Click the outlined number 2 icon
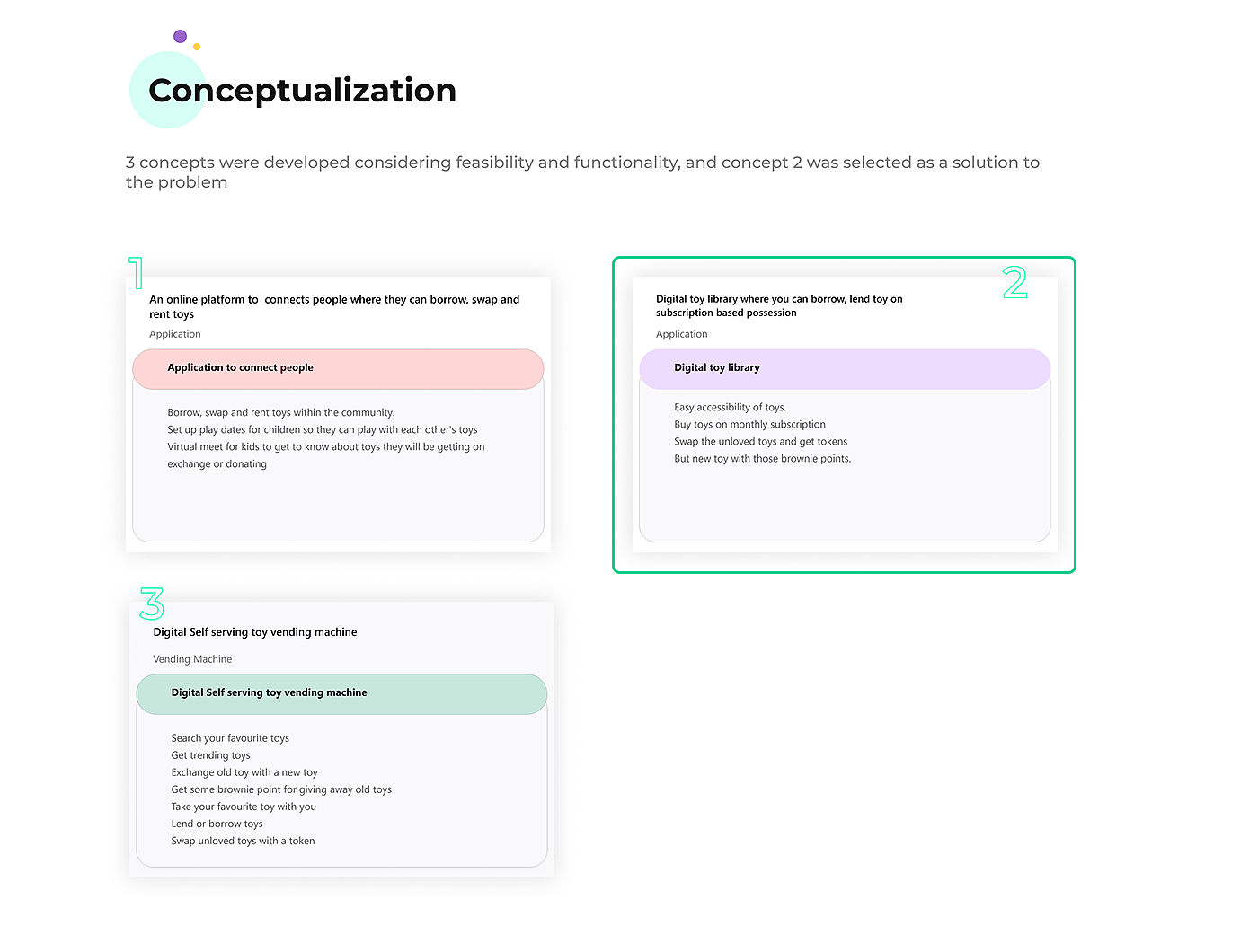The width and height of the screenshot is (1258, 952). click(x=1015, y=283)
